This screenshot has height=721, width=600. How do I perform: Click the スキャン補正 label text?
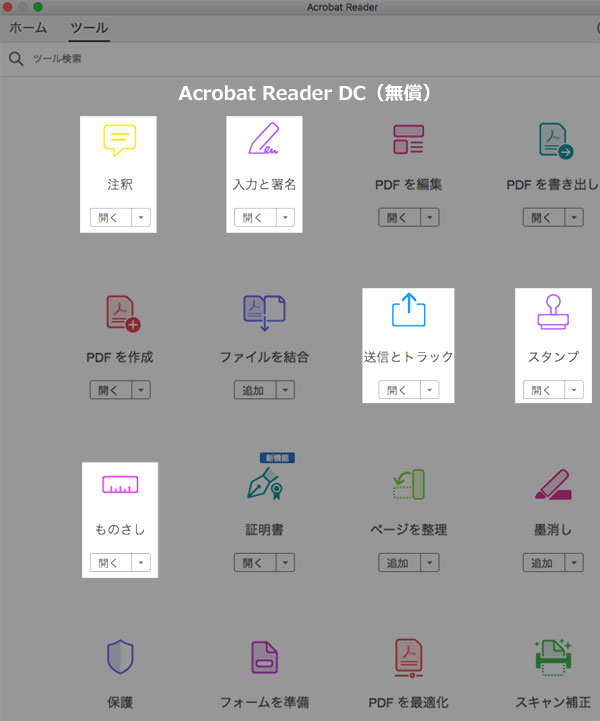[553, 702]
